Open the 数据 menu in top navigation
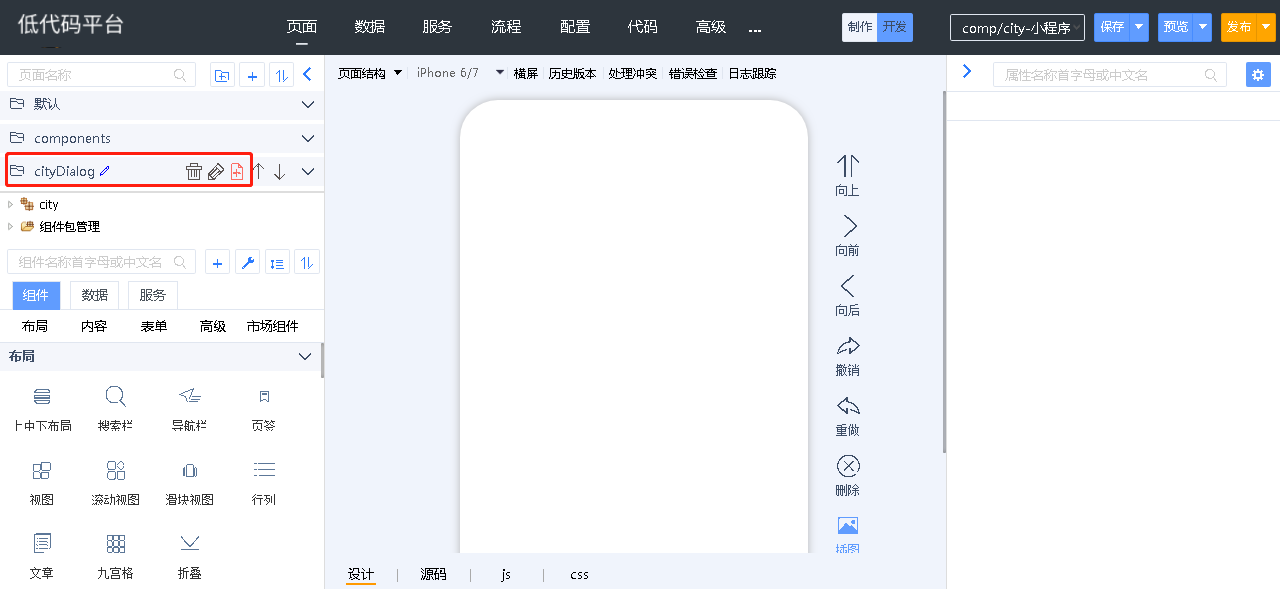The image size is (1280, 589). 370,27
